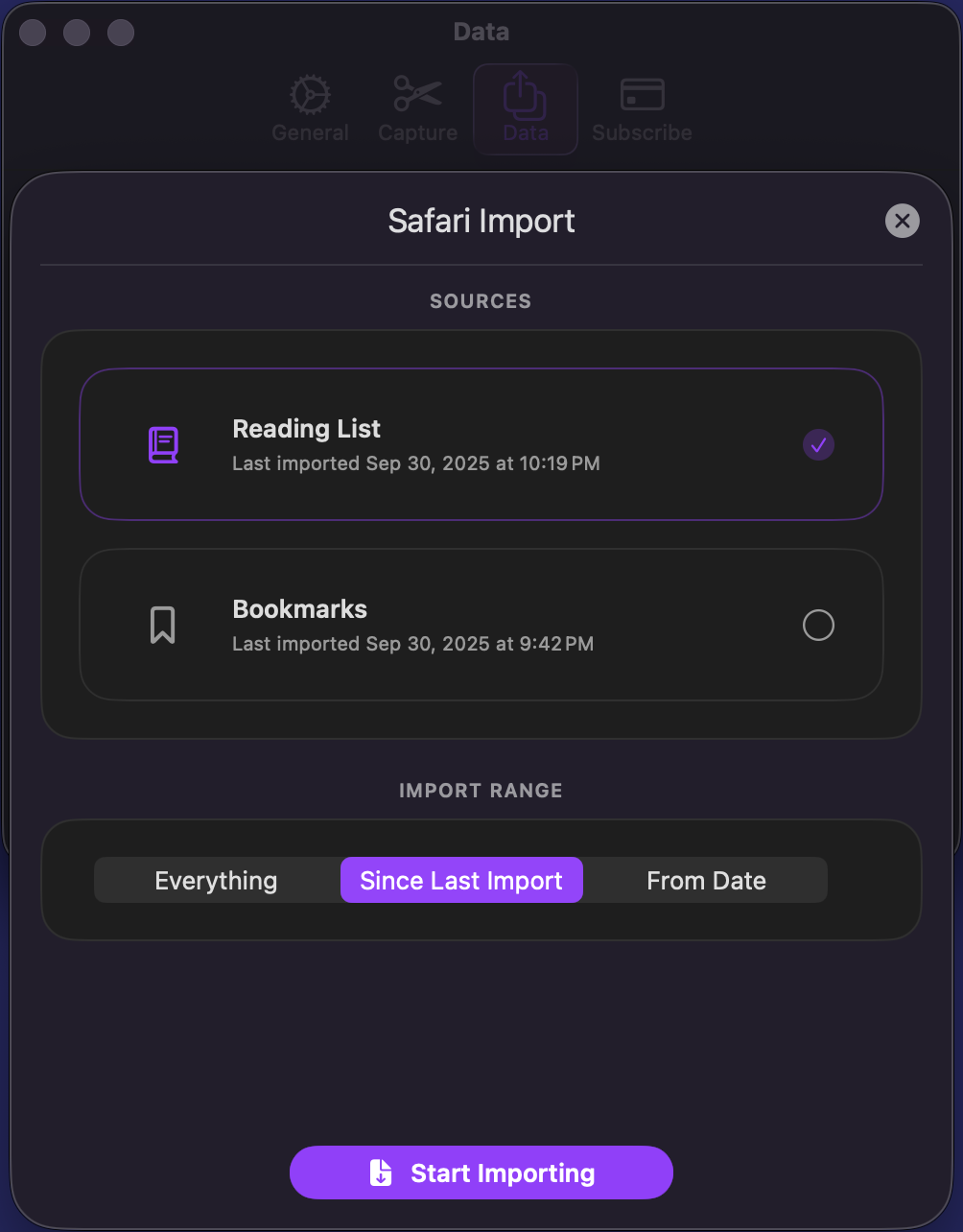The width and height of the screenshot is (963, 1232).
Task: Choose Since Last Import range
Action: pos(461,881)
